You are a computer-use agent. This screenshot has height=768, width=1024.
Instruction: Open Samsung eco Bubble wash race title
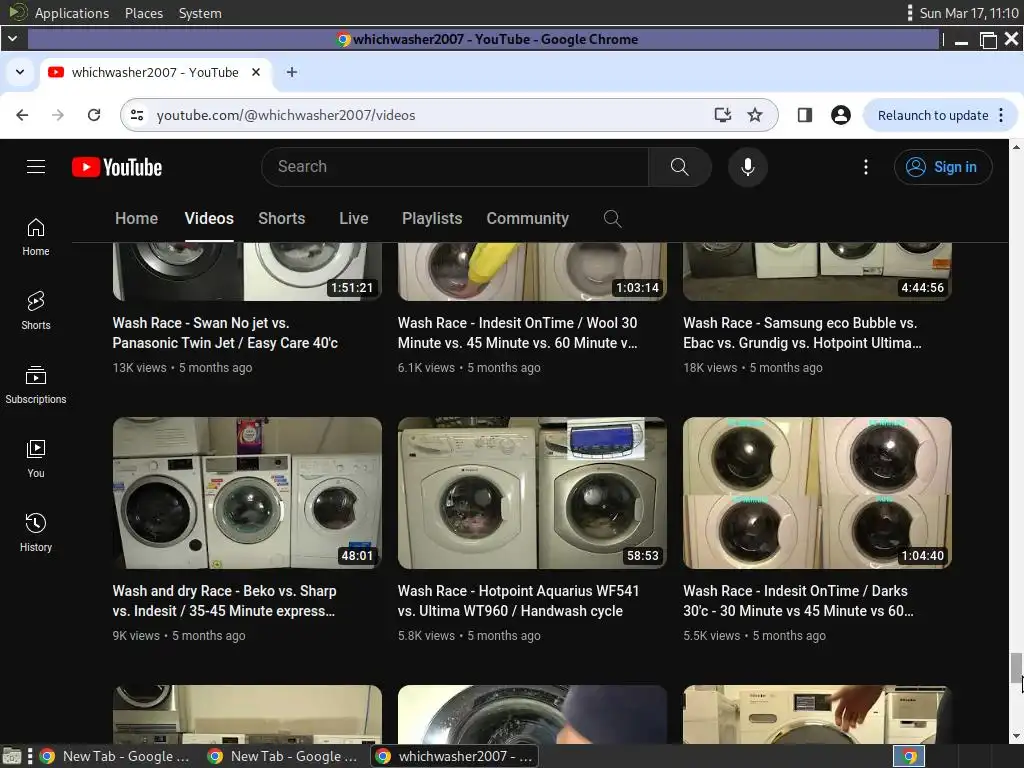(802, 332)
